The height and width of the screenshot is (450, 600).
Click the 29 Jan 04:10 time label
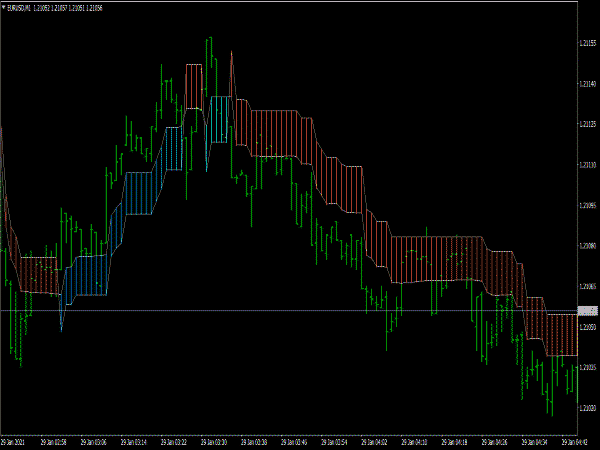coord(414,442)
